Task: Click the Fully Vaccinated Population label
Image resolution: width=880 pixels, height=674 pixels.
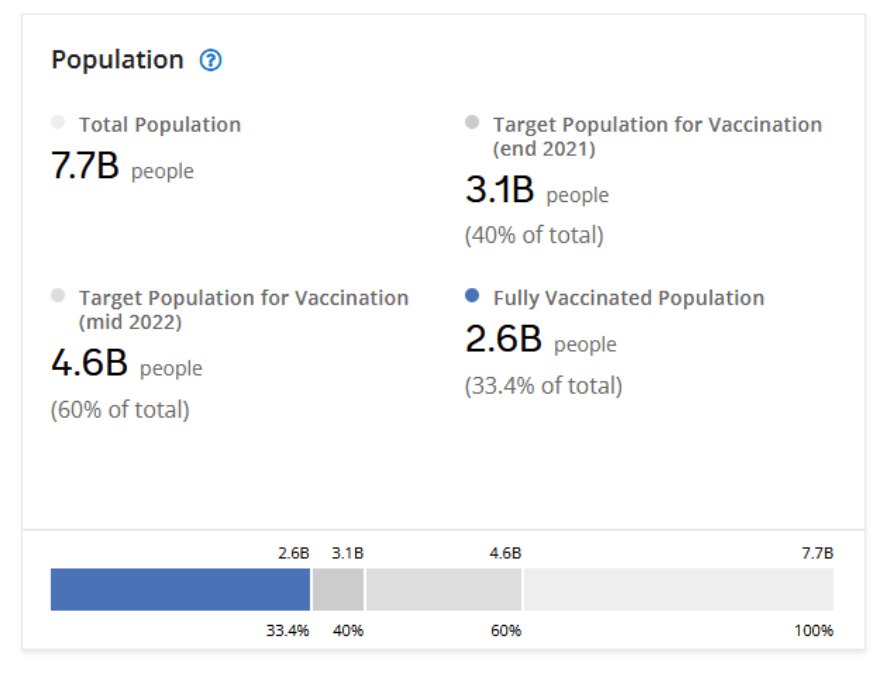Action: coord(628,298)
